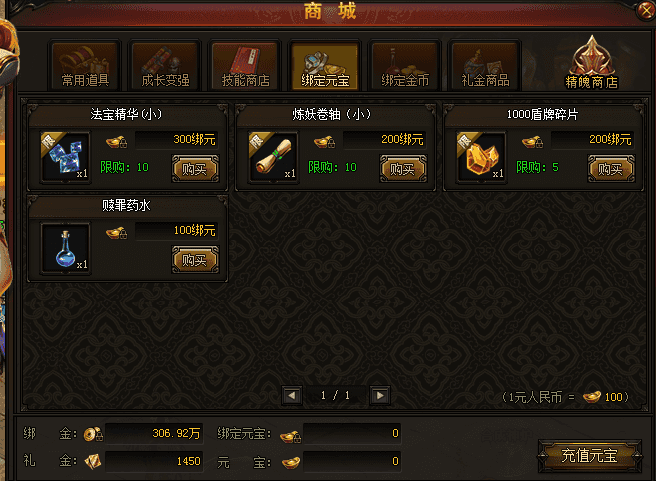The height and width of the screenshot is (481, 656).
Task: Click the 绑金 coin icon in footer
Action: pos(93,434)
